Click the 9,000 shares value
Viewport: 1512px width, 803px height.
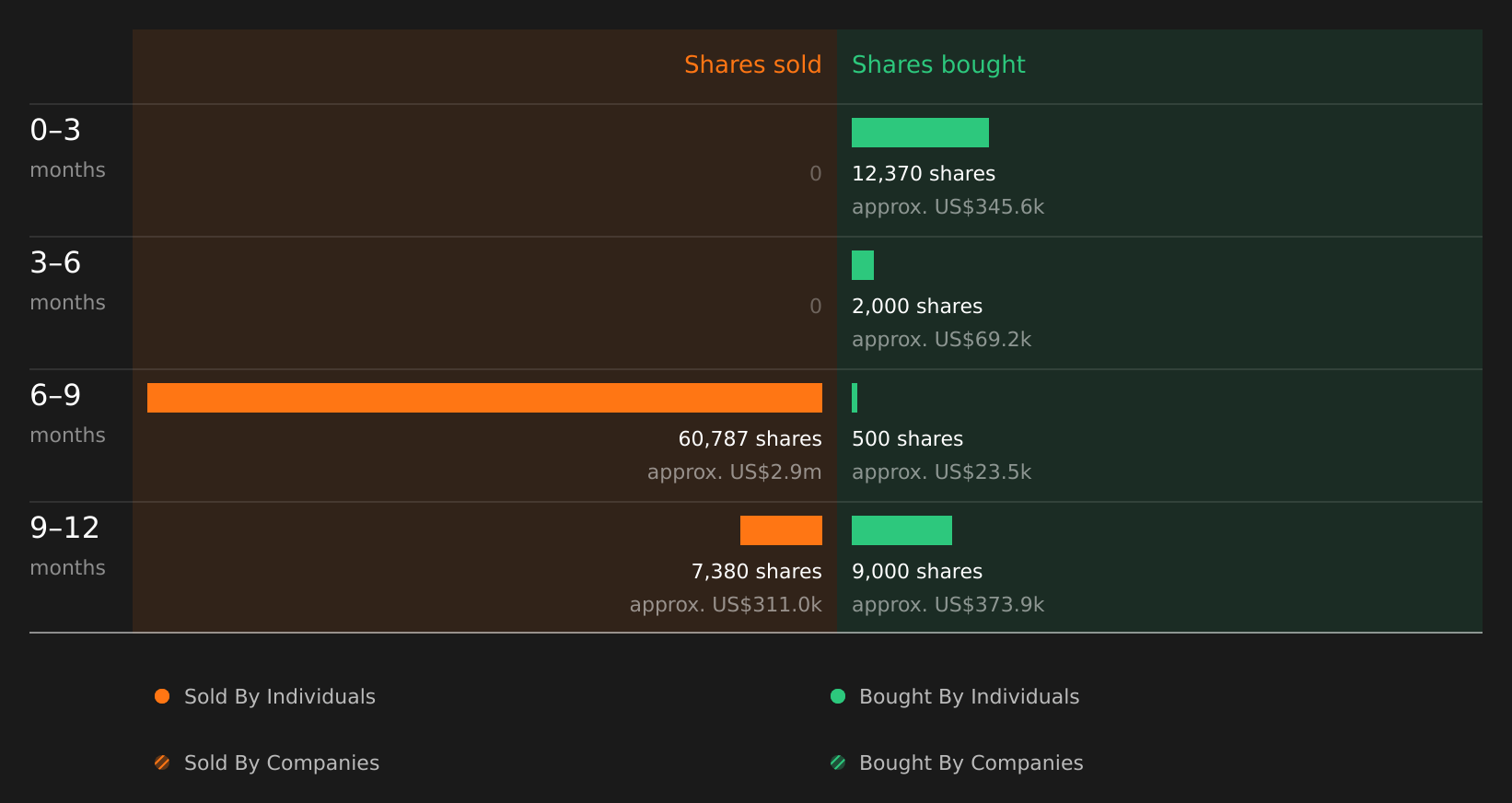tap(917, 572)
